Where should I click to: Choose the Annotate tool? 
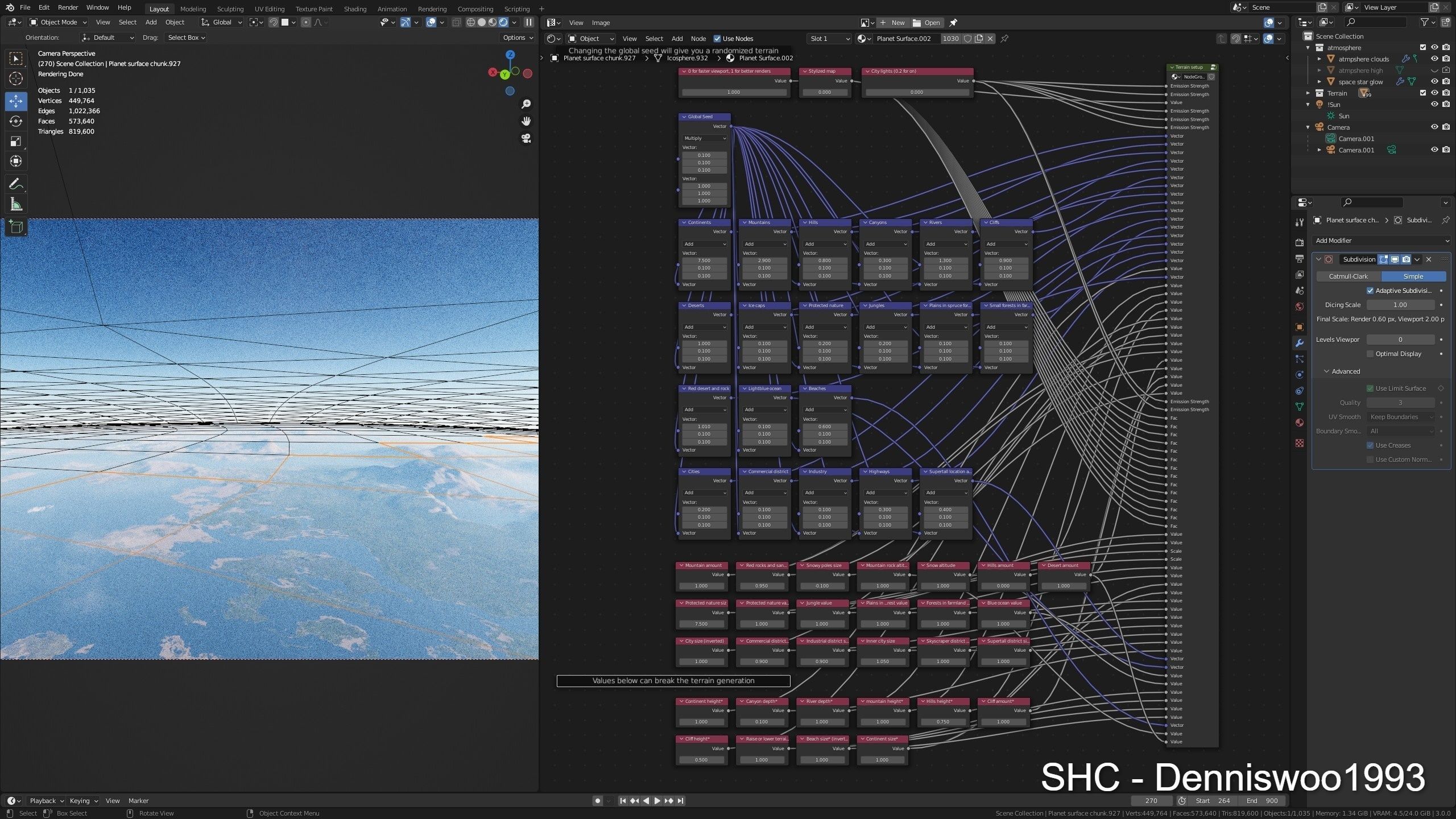click(16, 184)
